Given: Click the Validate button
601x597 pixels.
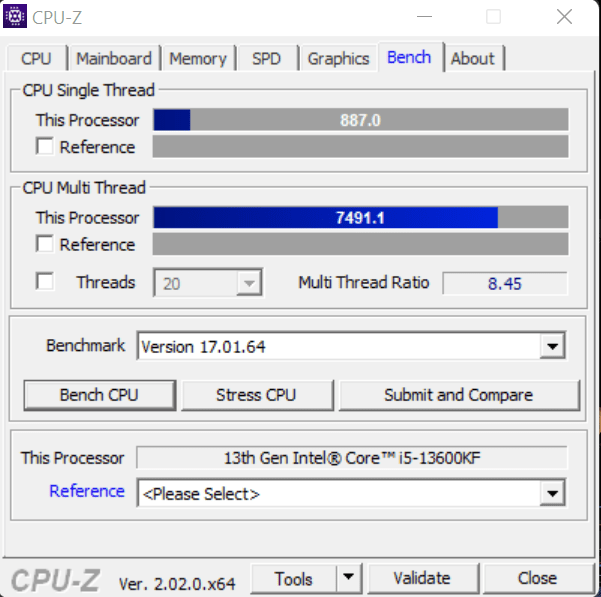Looking at the screenshot, I should click(423, 578).
